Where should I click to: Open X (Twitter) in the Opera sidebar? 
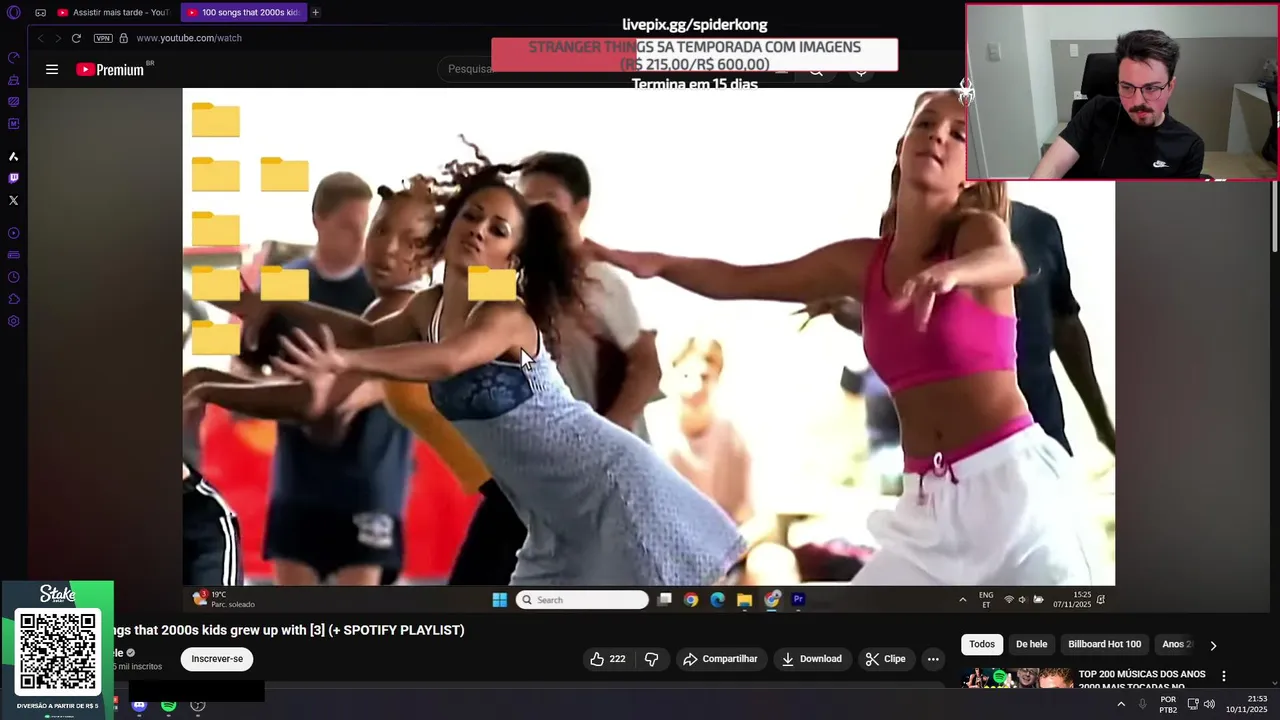tap(14, 200)
